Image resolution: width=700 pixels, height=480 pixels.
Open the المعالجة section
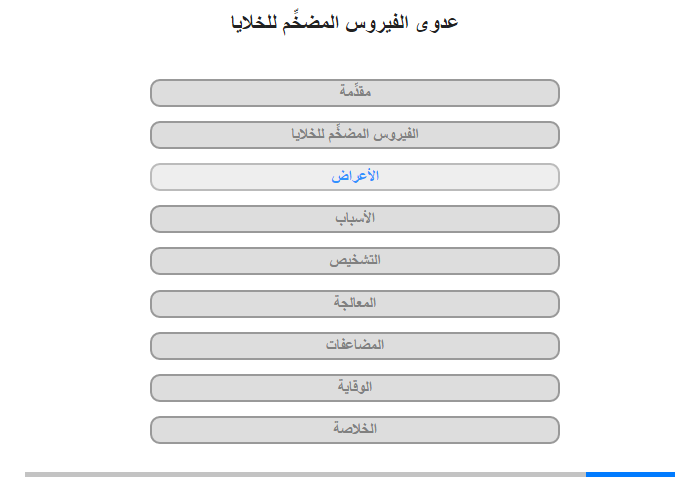[354, 304]
